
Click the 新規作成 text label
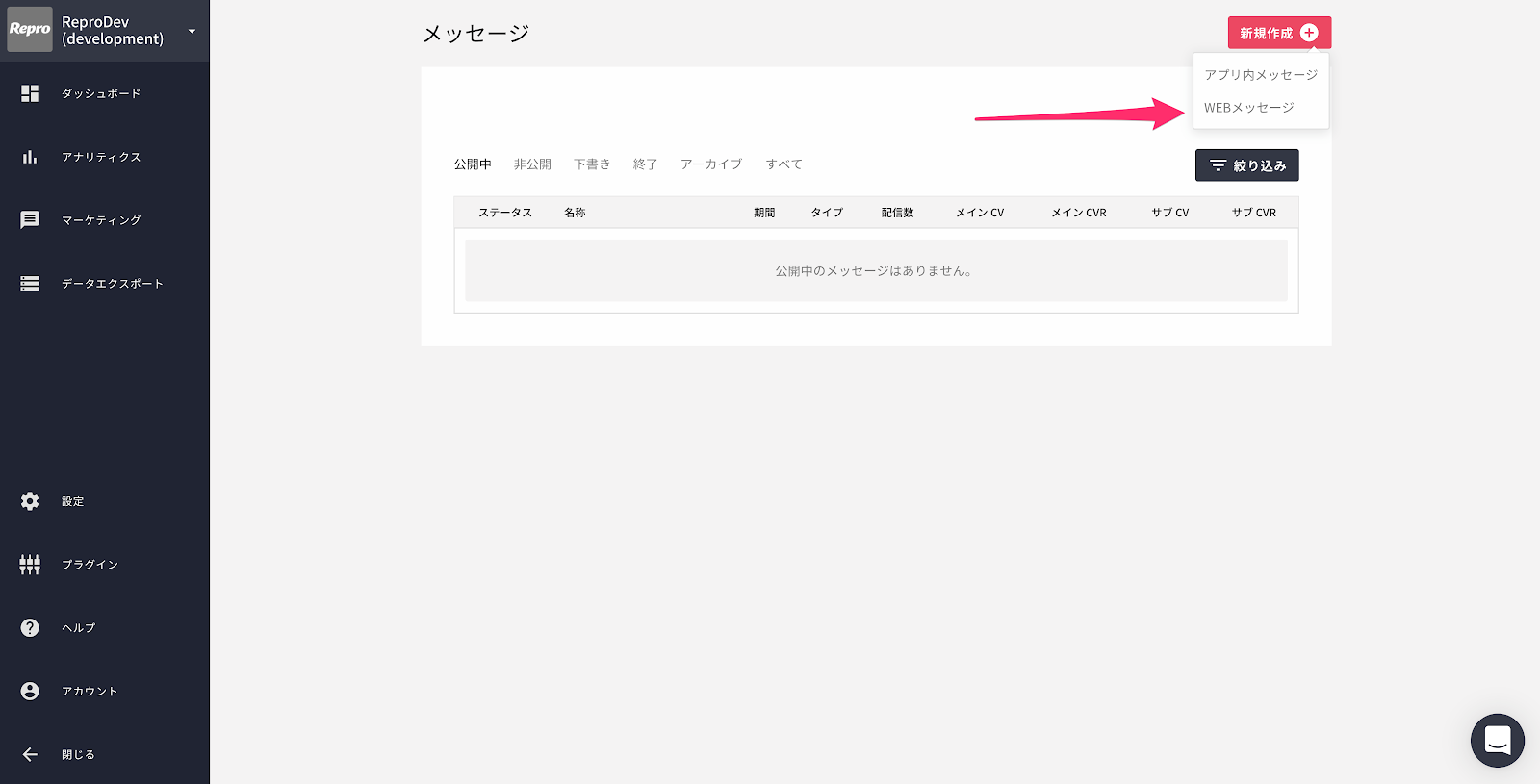pos(1266,33)
